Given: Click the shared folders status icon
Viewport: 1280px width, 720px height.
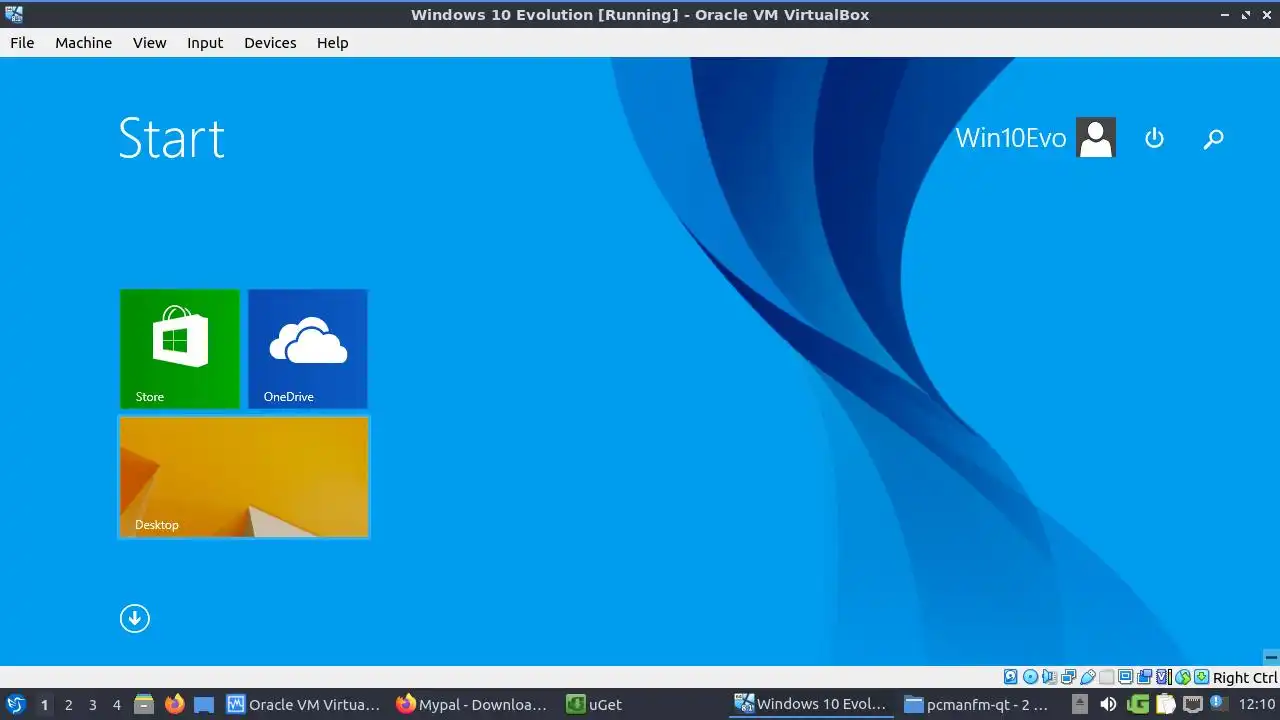Looking at the screenshot, I should (1107, 678).
